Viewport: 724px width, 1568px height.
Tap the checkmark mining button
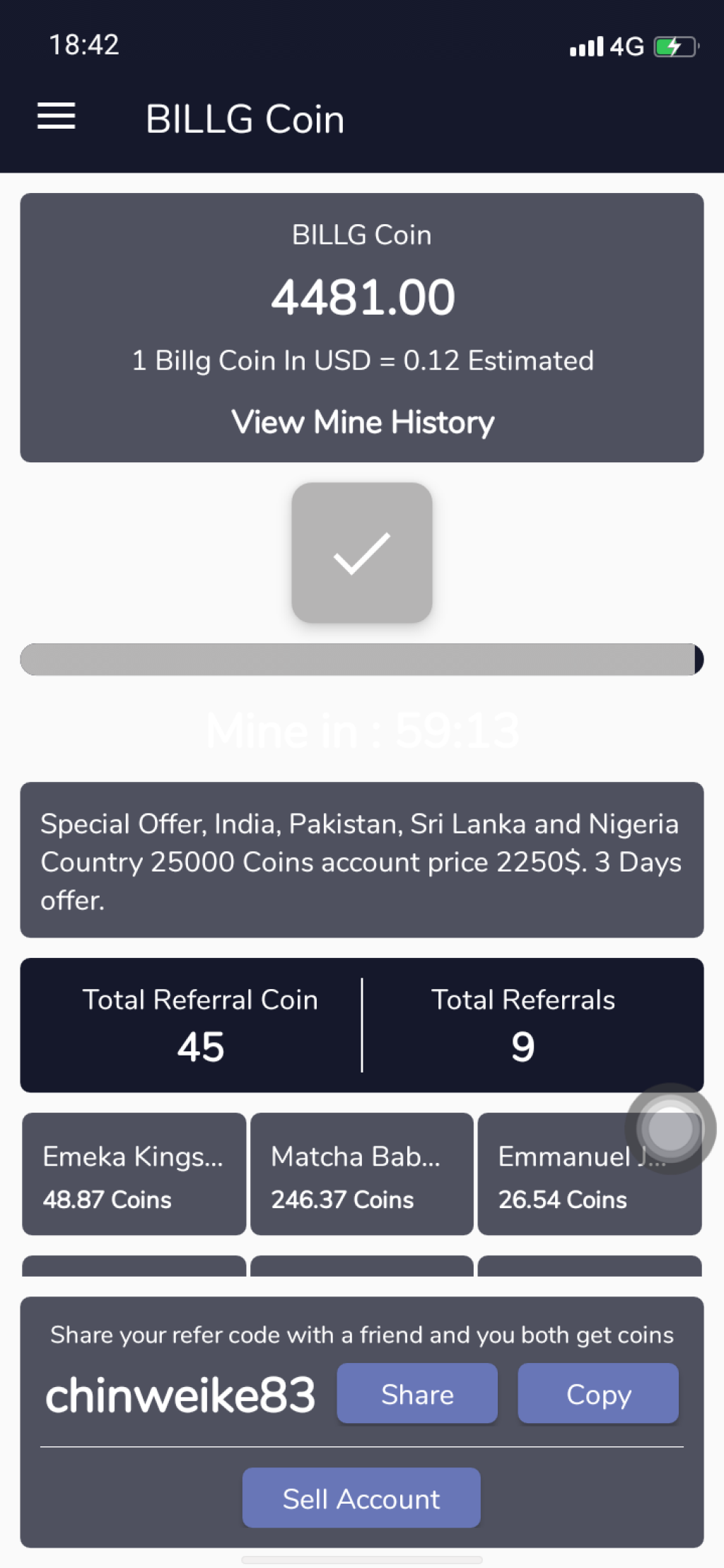(362, 553)
